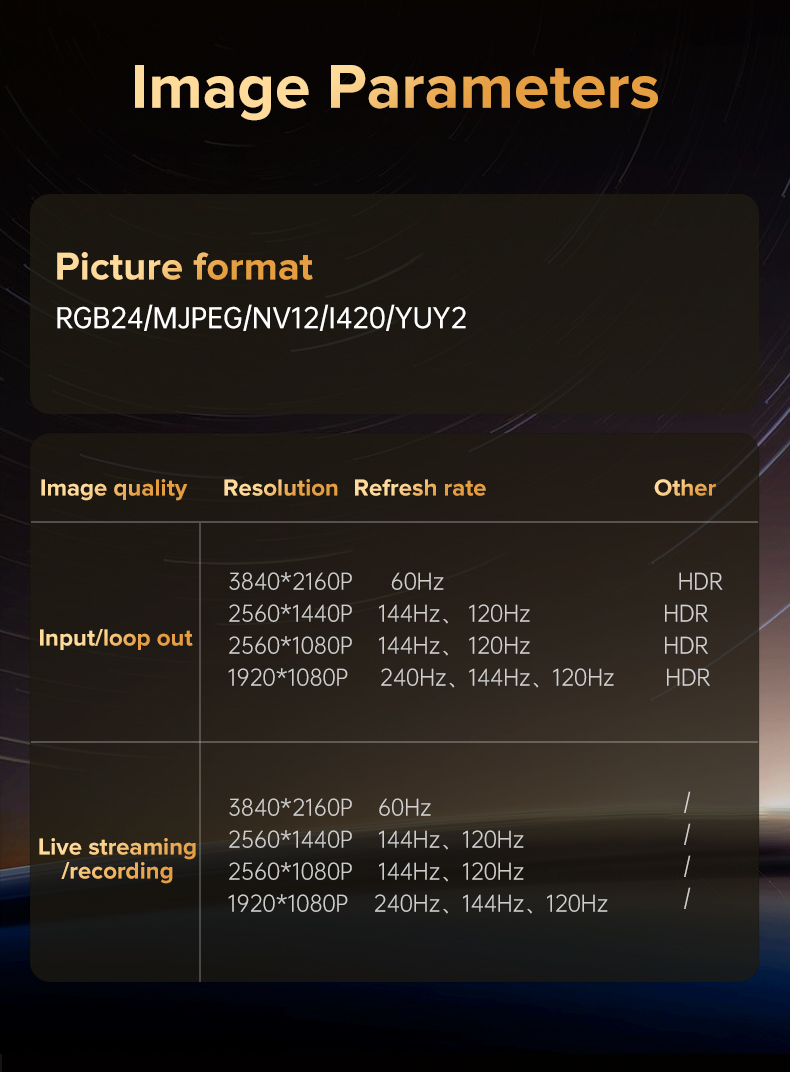The image size is (790, 1072).
Task: Click 1920*1080P in the Live streaming section
Action: click(287, 904)
